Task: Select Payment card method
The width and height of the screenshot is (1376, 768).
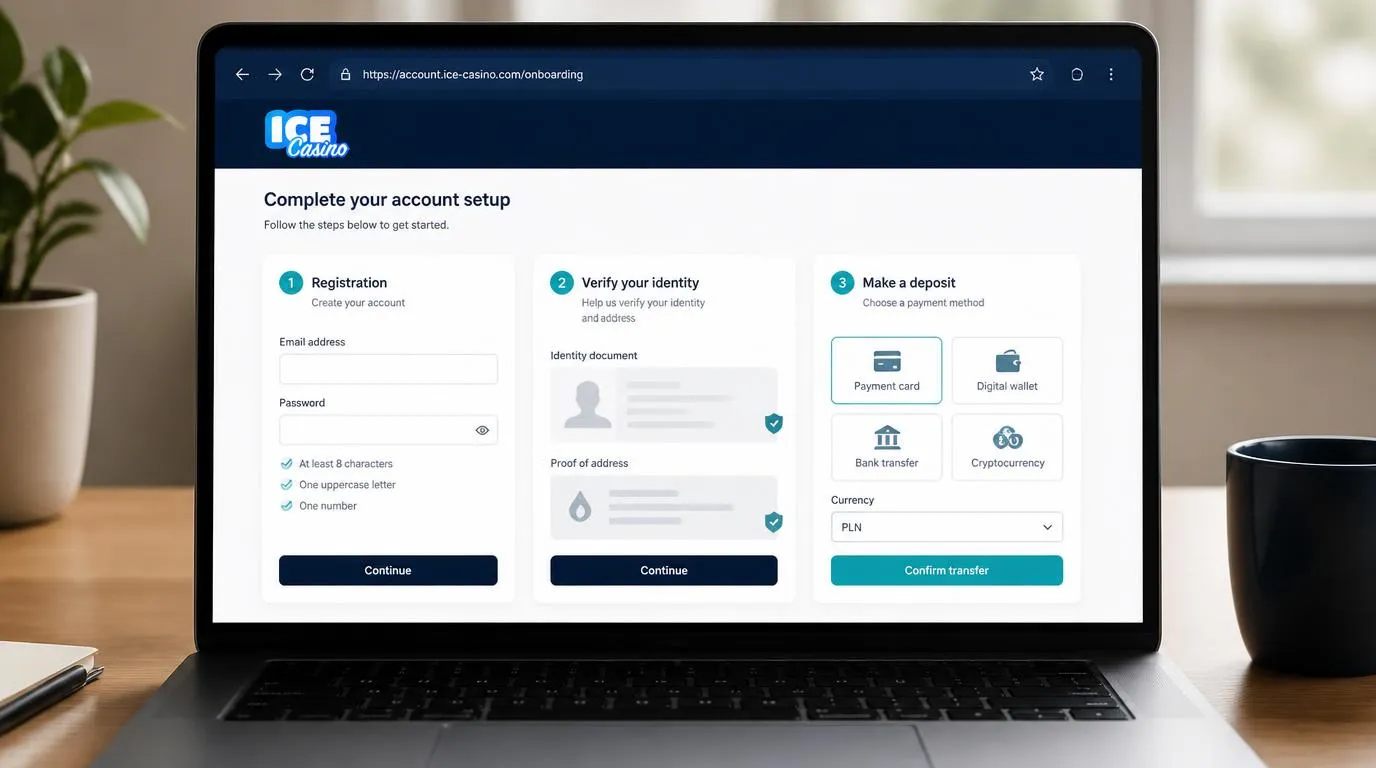Action: click(887, 370)
